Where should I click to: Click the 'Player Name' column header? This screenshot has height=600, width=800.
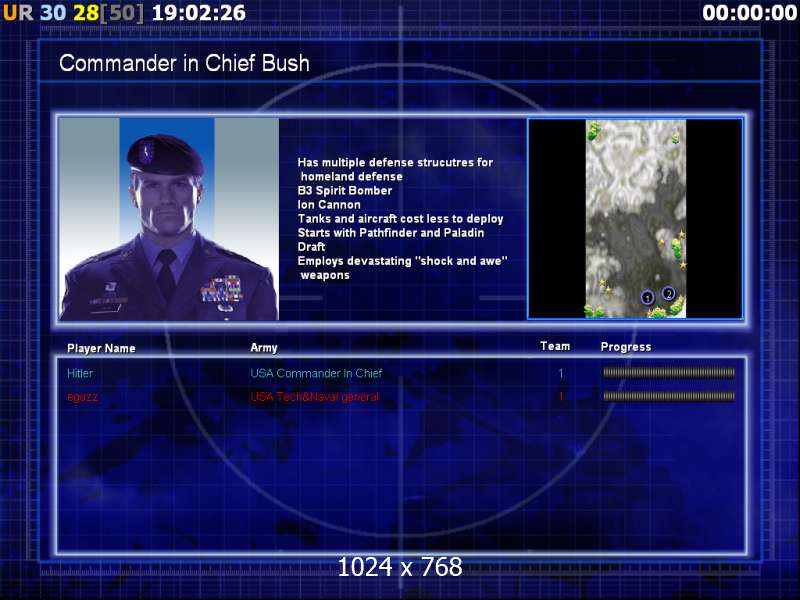[x=101, y=348]
